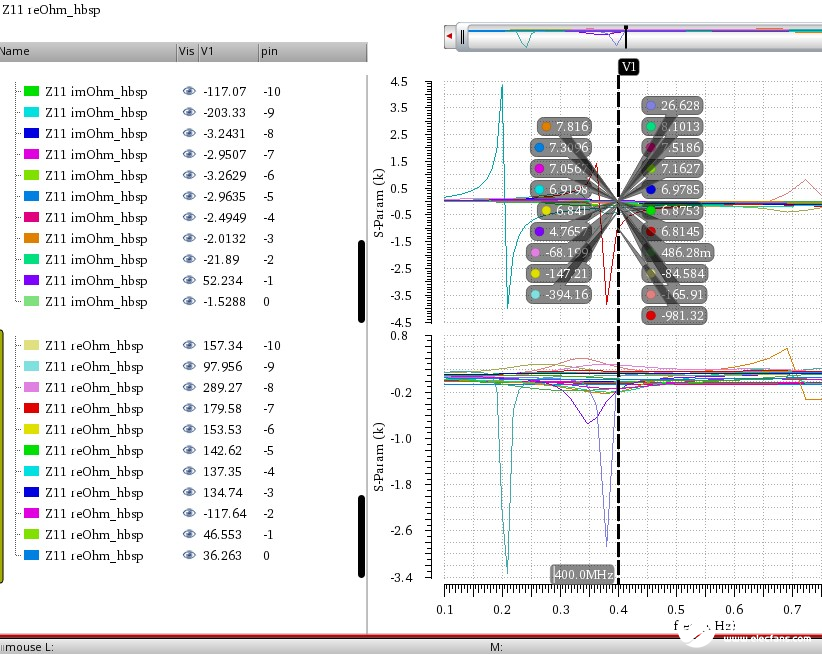Image resolution: width=822 pixels, height=654 pixels.
Task: Click the 134.74 value cell
Action: click(222, 492)
